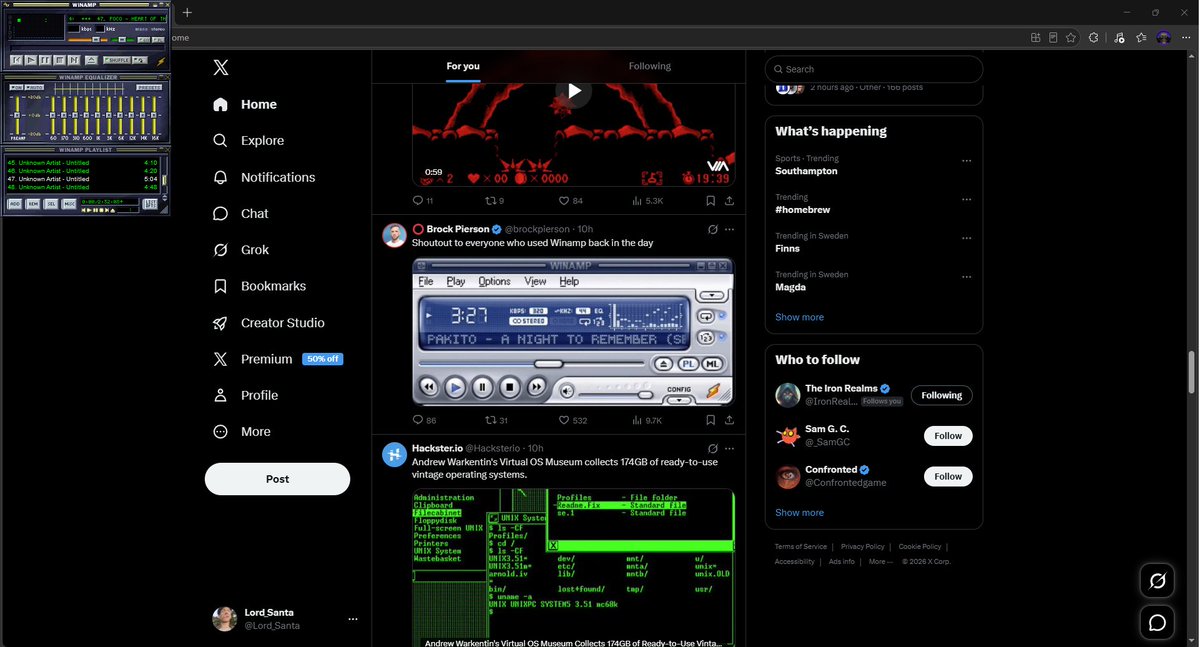Toggle Winamp repeat button beside Shuffle
The image size is (1200, 647).
click(139, 60)
